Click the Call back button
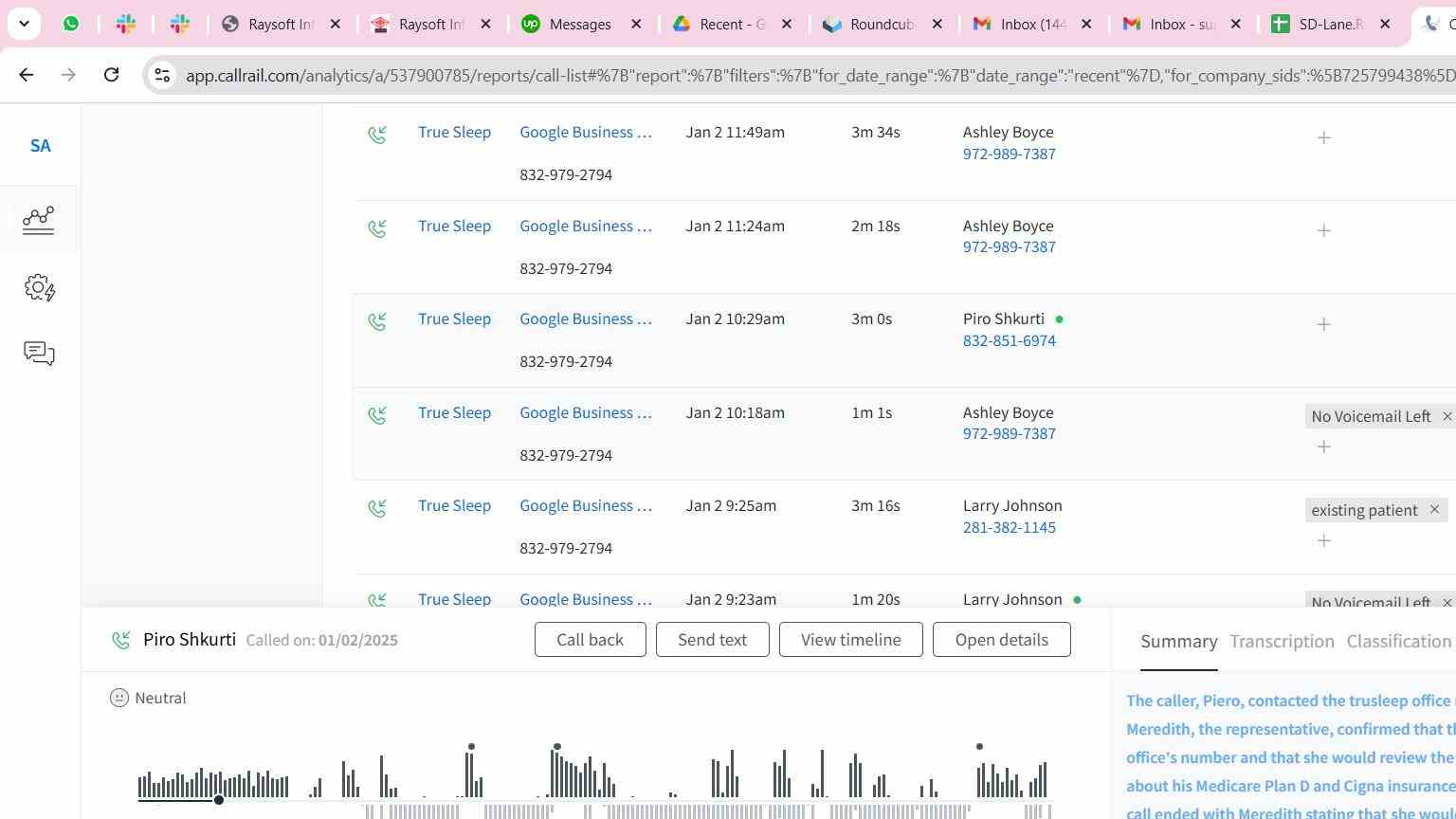Viewport: 1456px width, 819px height. [x=590, y=640]
